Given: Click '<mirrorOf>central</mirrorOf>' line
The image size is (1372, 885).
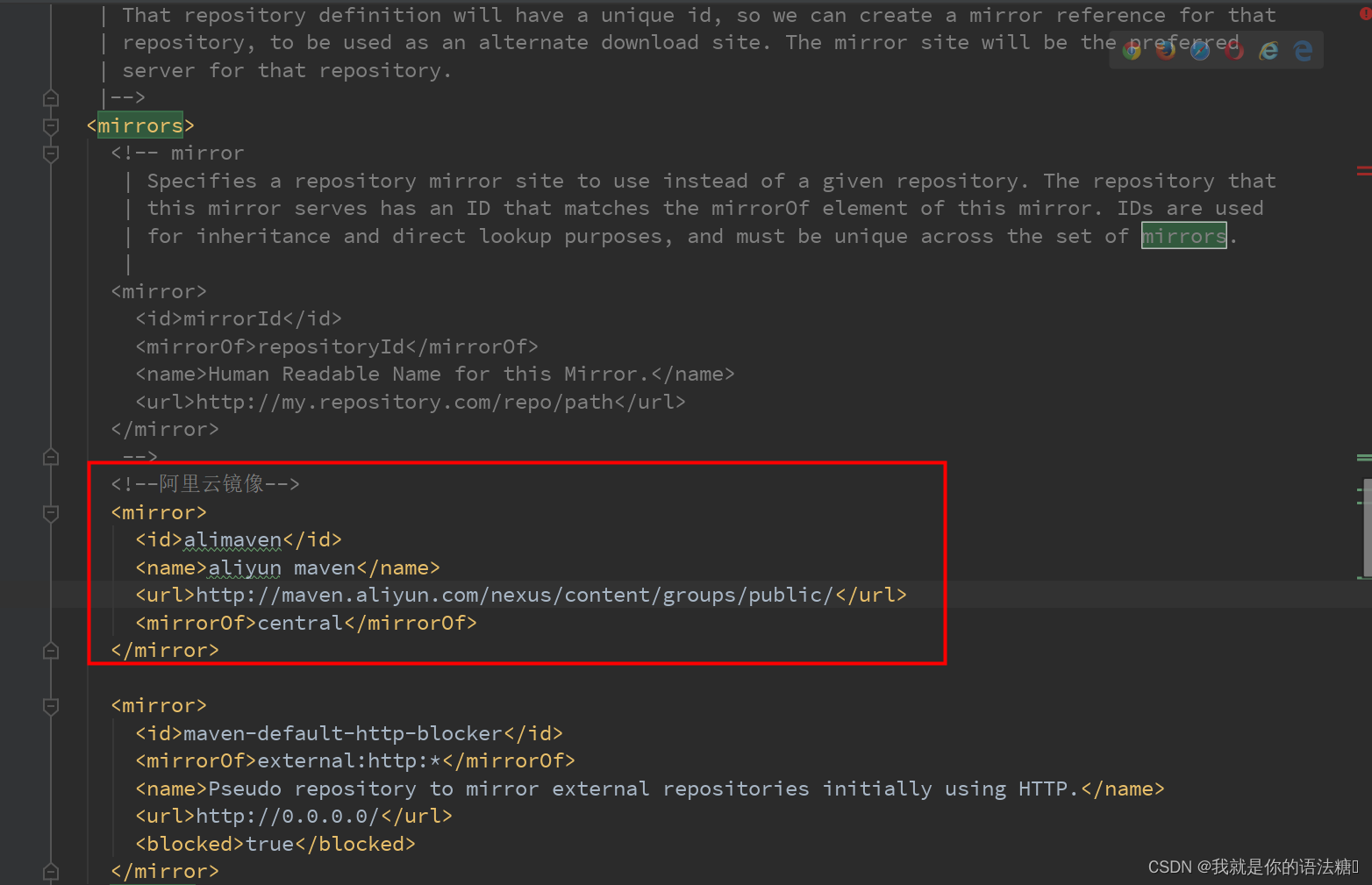Looking at the screenshot, I should tap(306, 623).
